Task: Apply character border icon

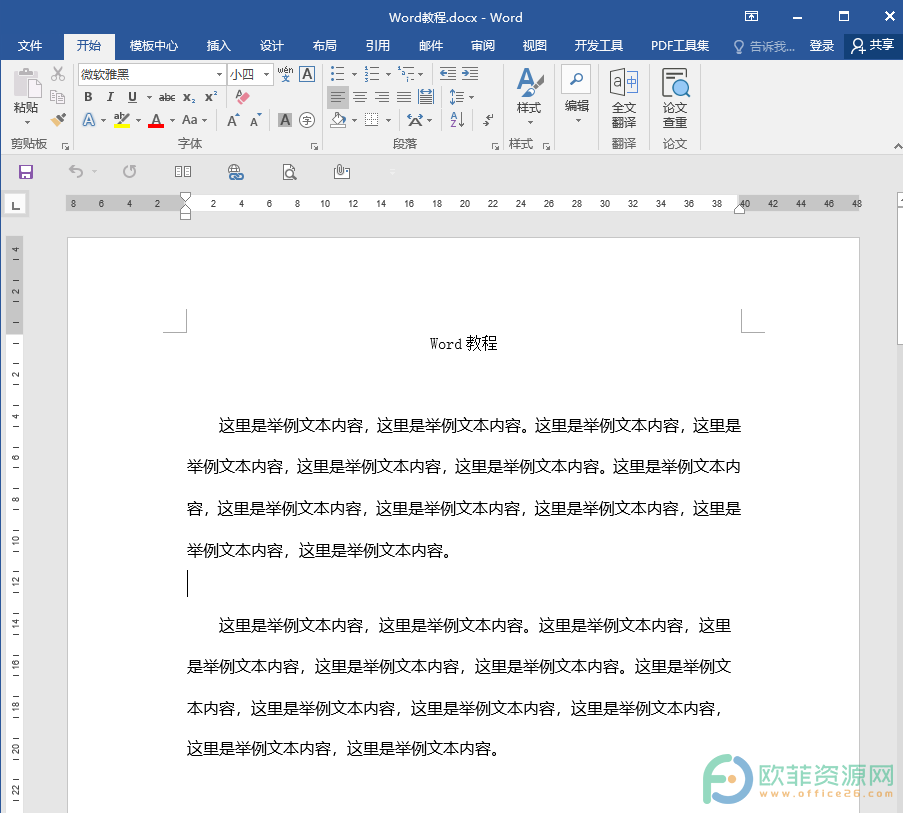Action: tap(307, 74)
